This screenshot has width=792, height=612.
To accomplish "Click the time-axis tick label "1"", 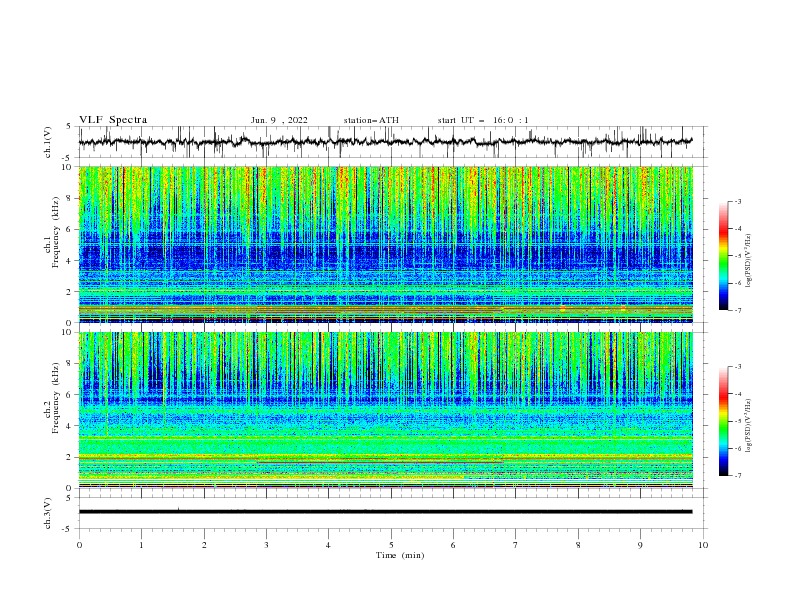I will coord(141,545).
